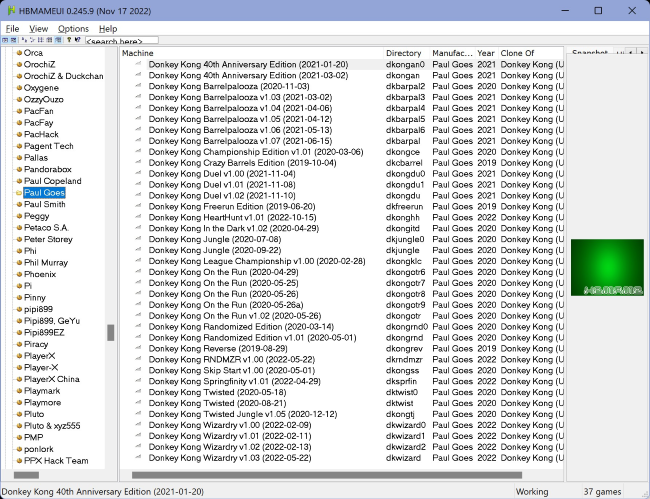Screen dimensions: 650x499
Task: Sort by the Manufacturer column header
Action: coord(453,53)
